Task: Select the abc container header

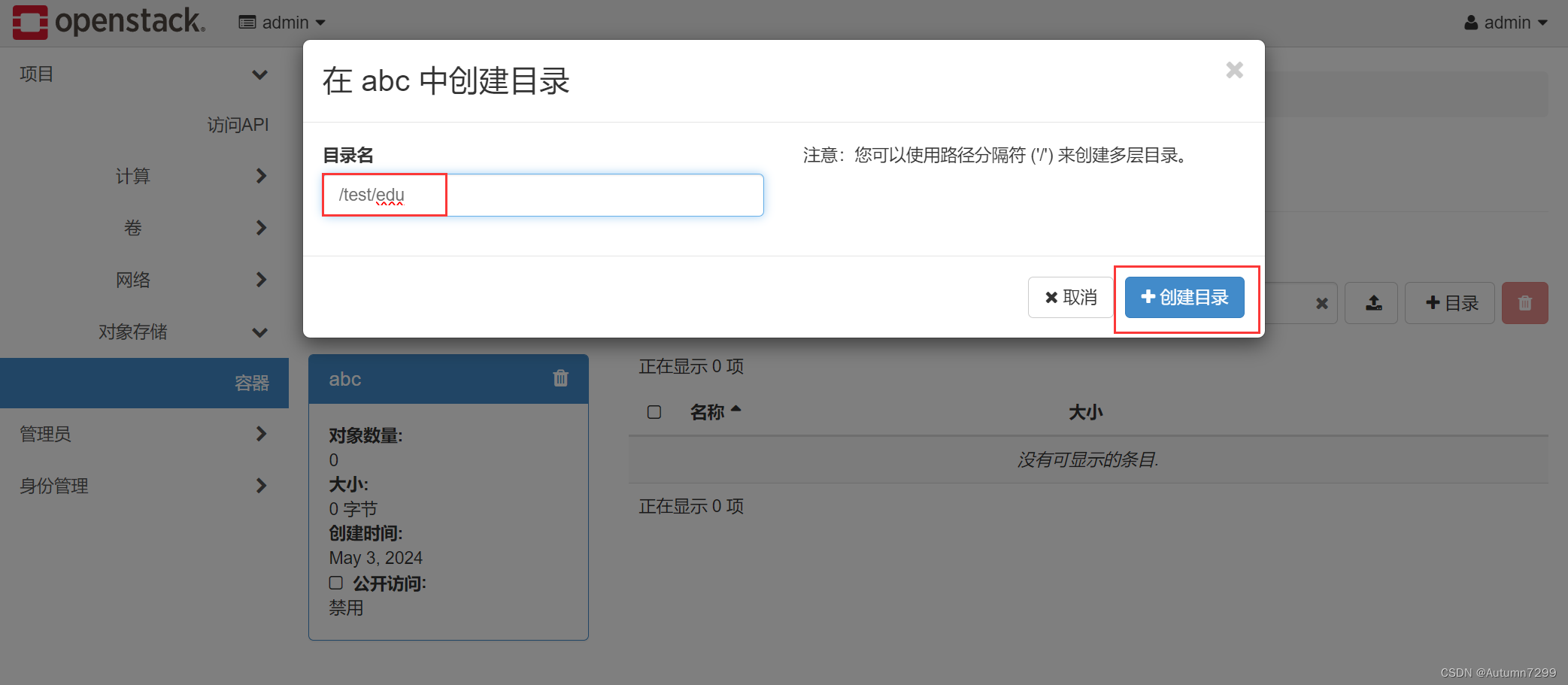Action: (448, 379)
